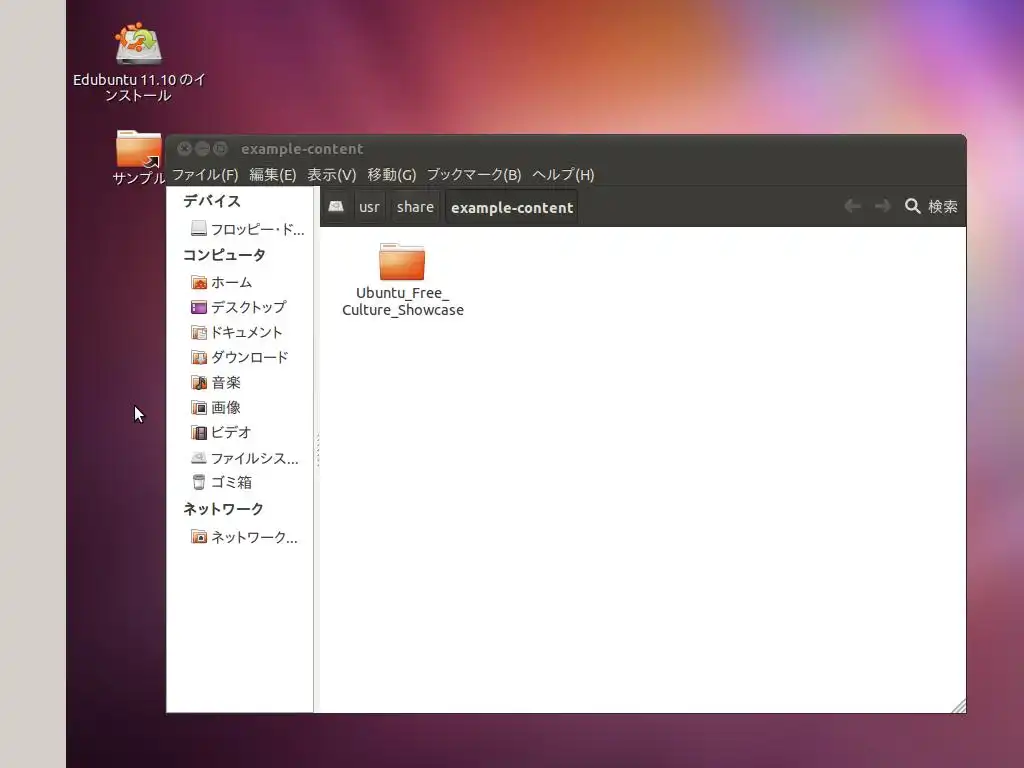Click the ダウンロード folder icon
1024x768 pixels.
(x=199, y=357)
